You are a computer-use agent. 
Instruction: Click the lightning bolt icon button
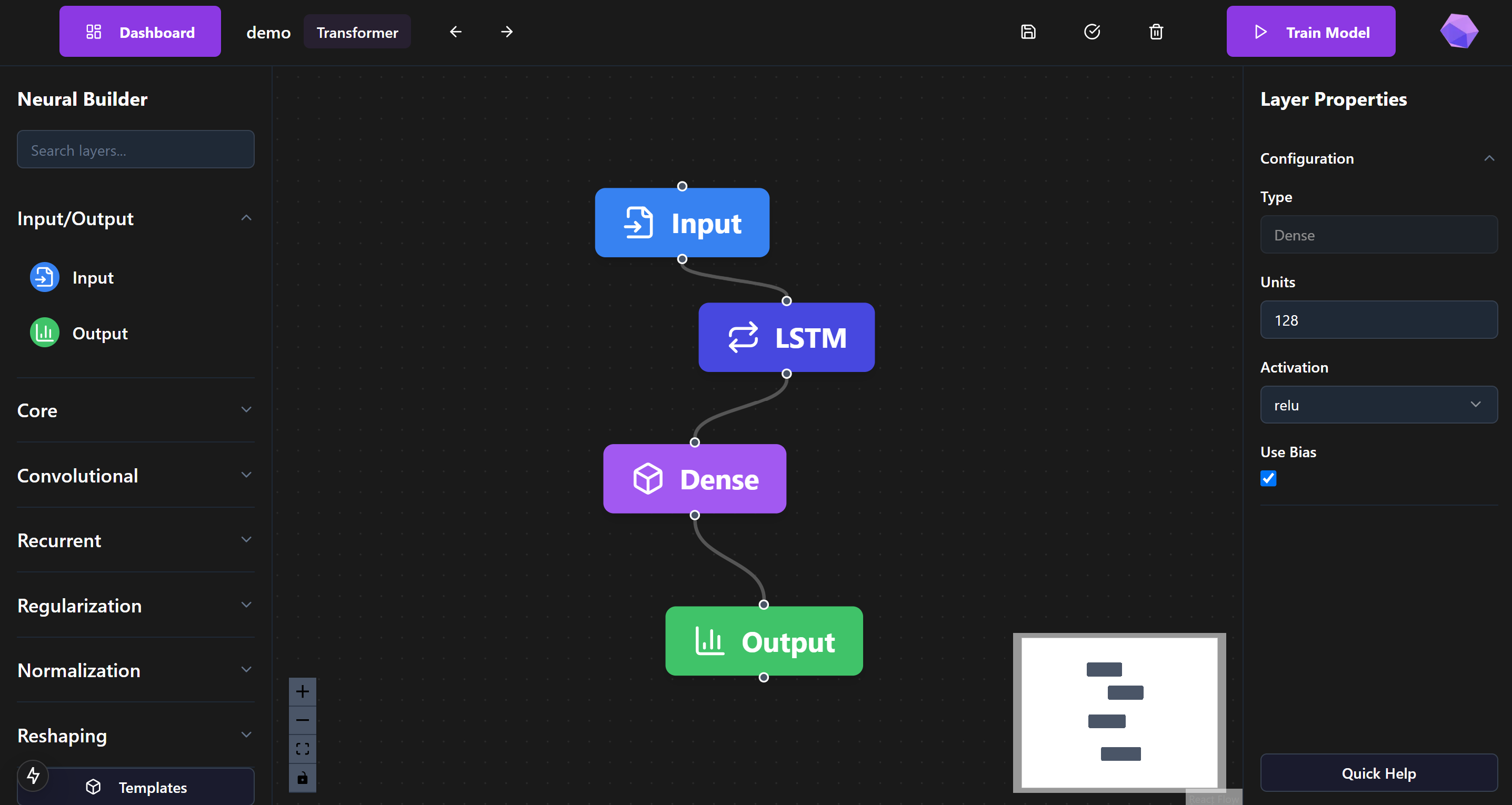coord(34,776)
